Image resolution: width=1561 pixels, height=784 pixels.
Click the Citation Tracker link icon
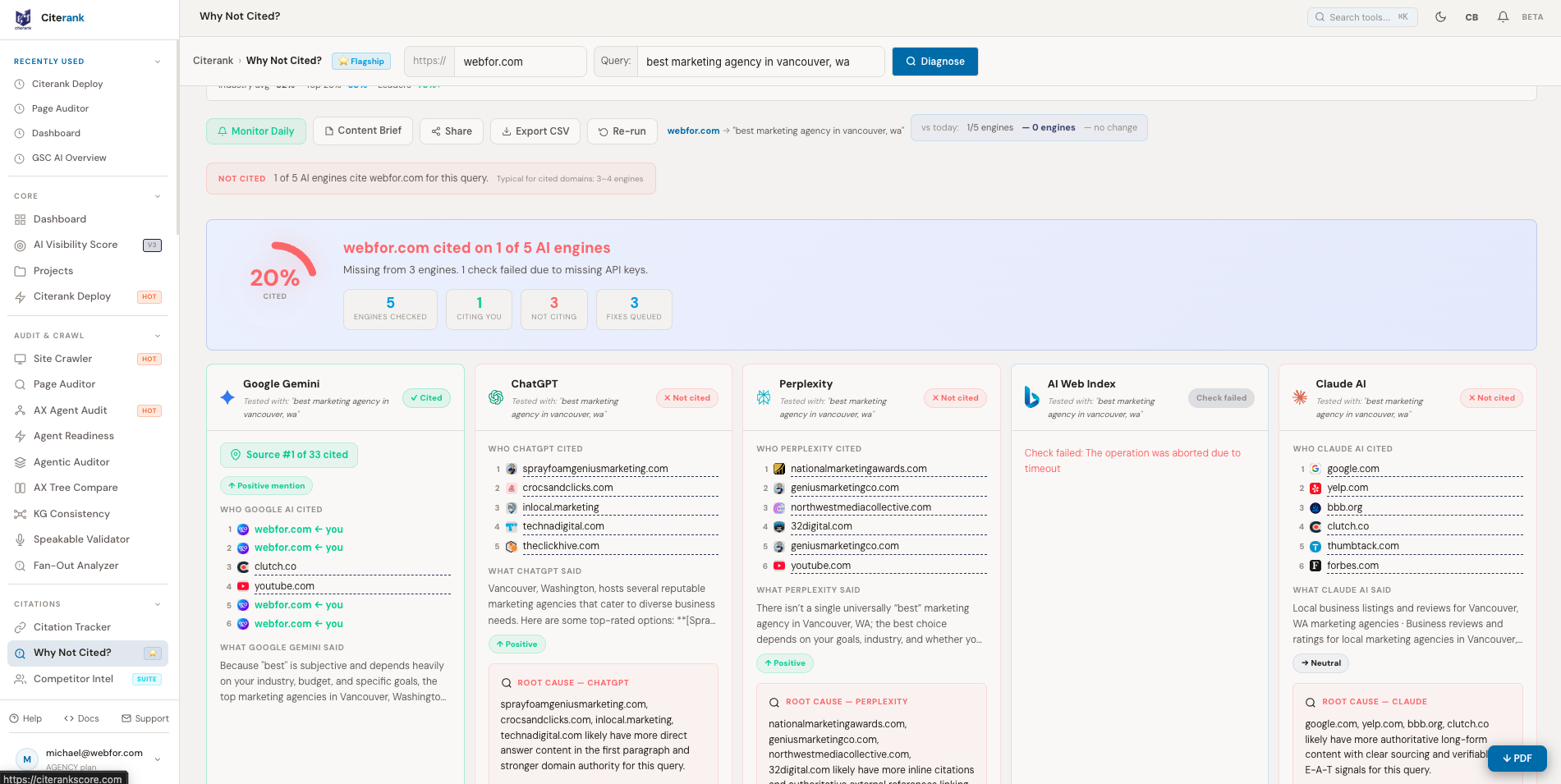(x=21, y=627)
